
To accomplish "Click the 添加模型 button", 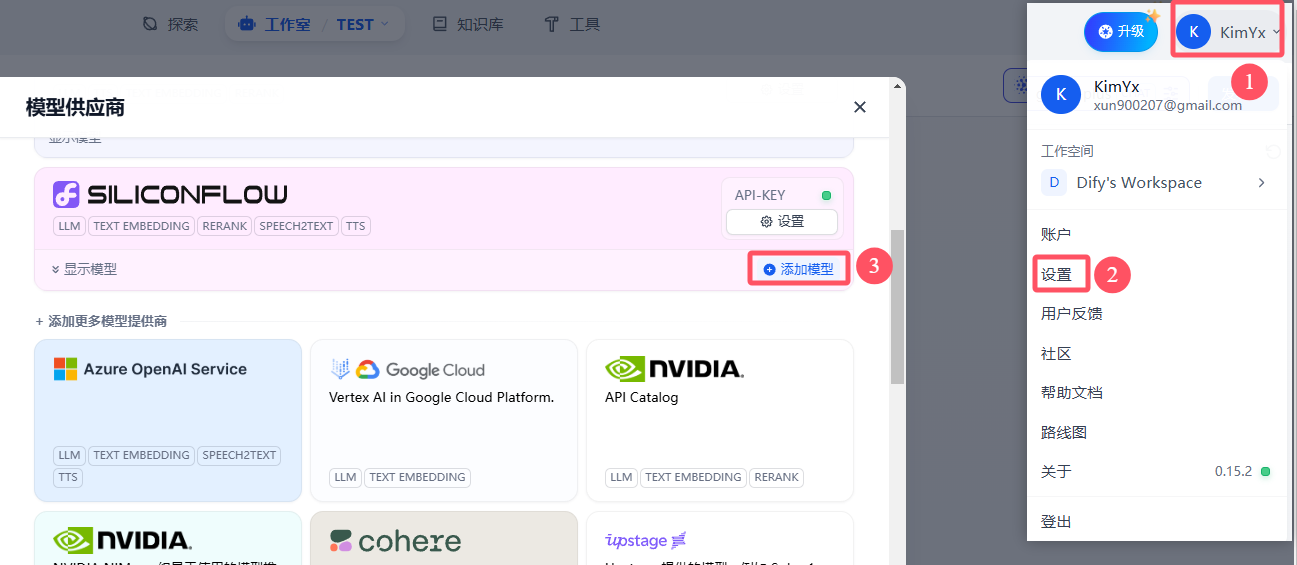I will 798,270.
